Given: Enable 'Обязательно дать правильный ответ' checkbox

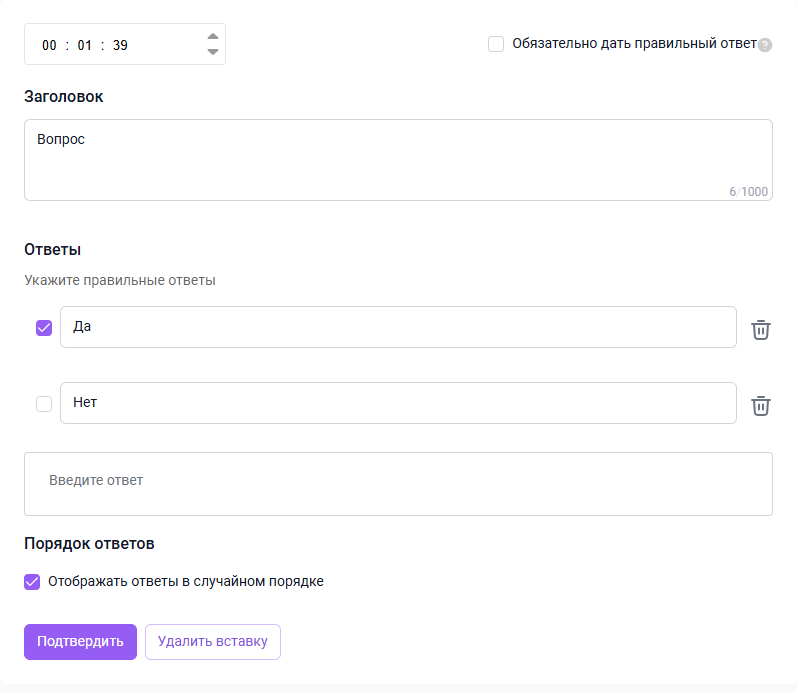Looking at the screenshot, I should click(496, 44).
